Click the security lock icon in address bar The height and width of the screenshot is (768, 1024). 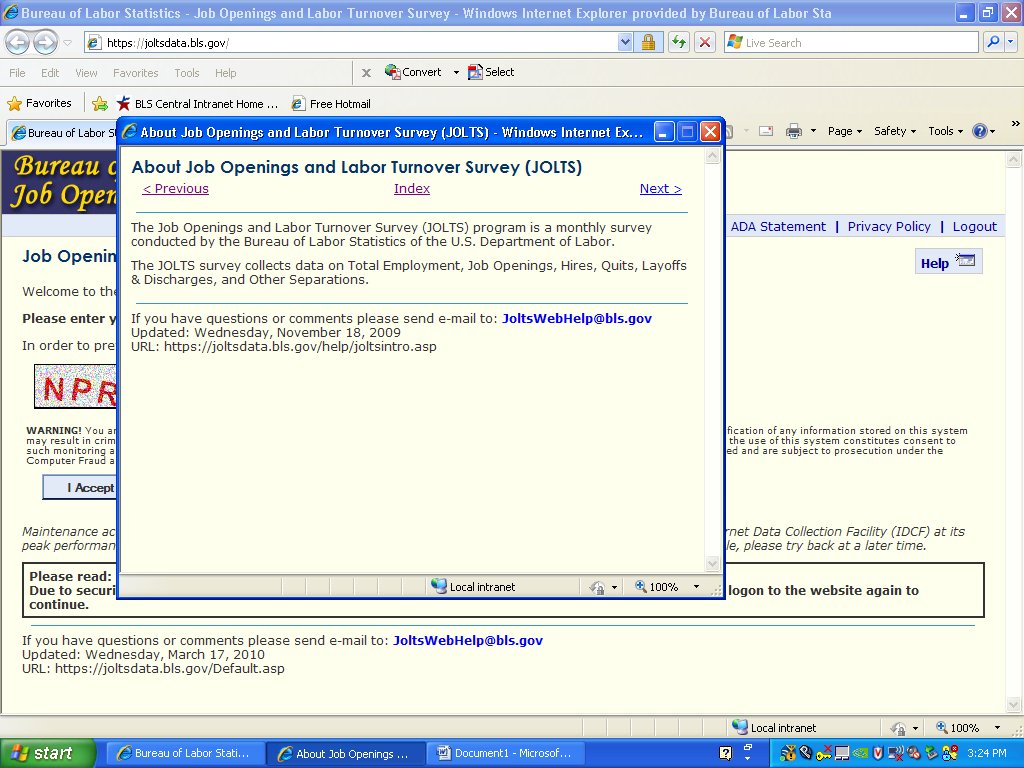(648, 42)
